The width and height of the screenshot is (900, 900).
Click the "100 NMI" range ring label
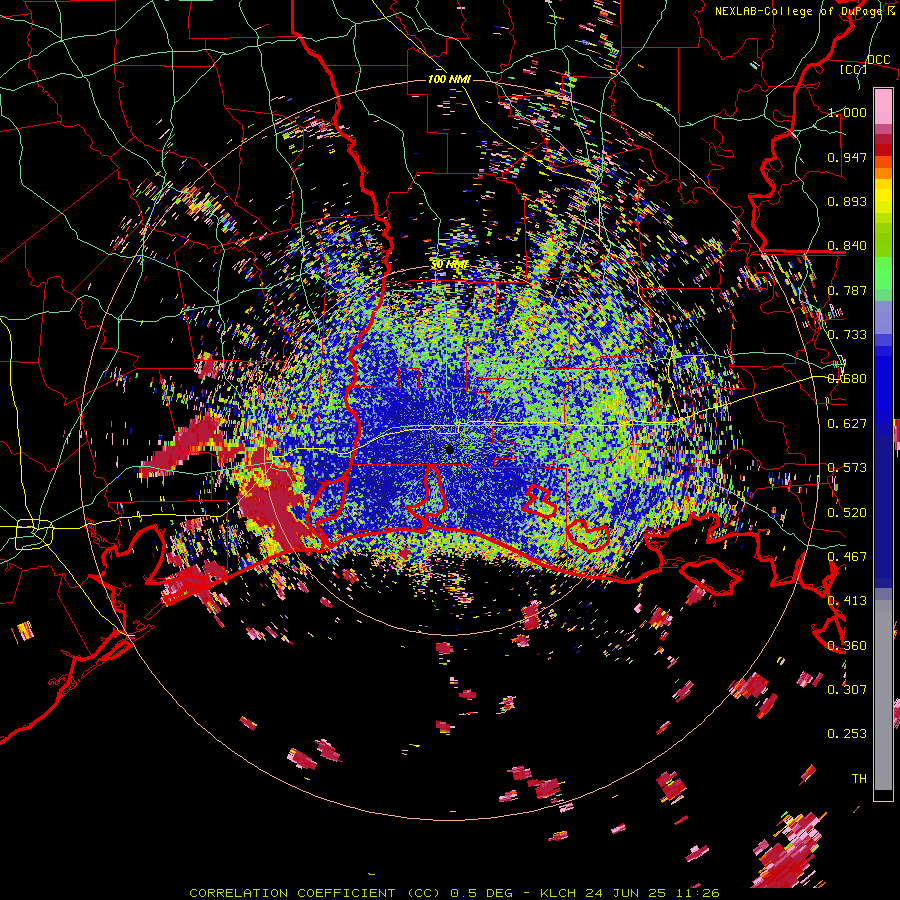point(449,79)
